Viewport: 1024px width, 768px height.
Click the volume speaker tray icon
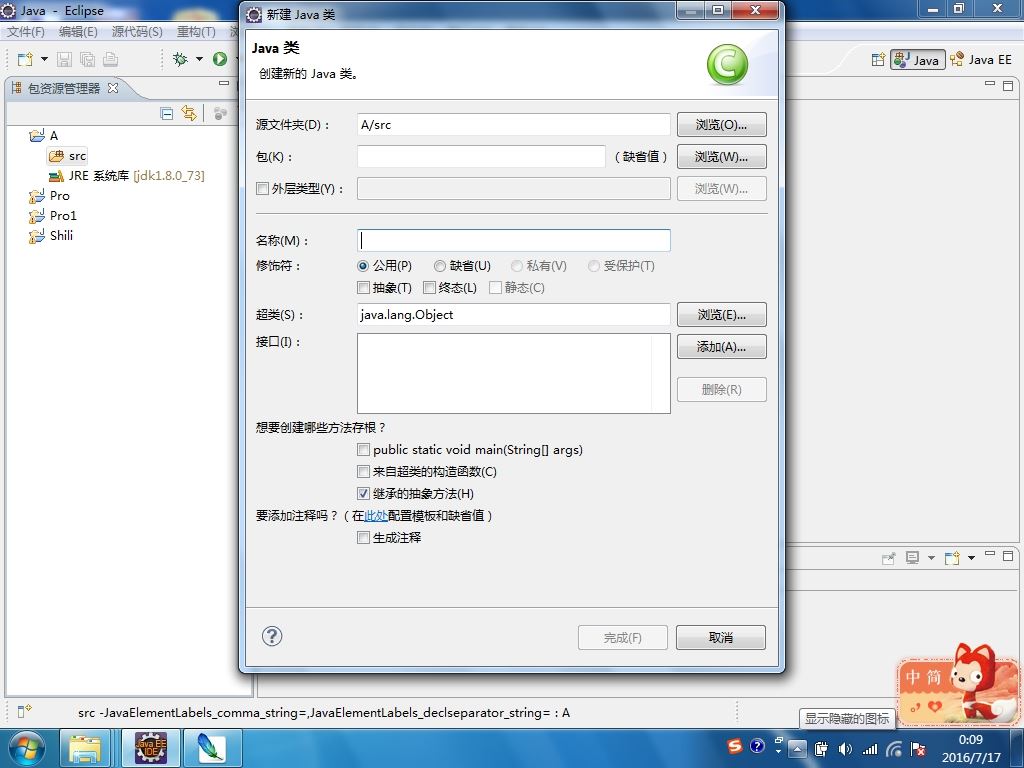(844, 749)
